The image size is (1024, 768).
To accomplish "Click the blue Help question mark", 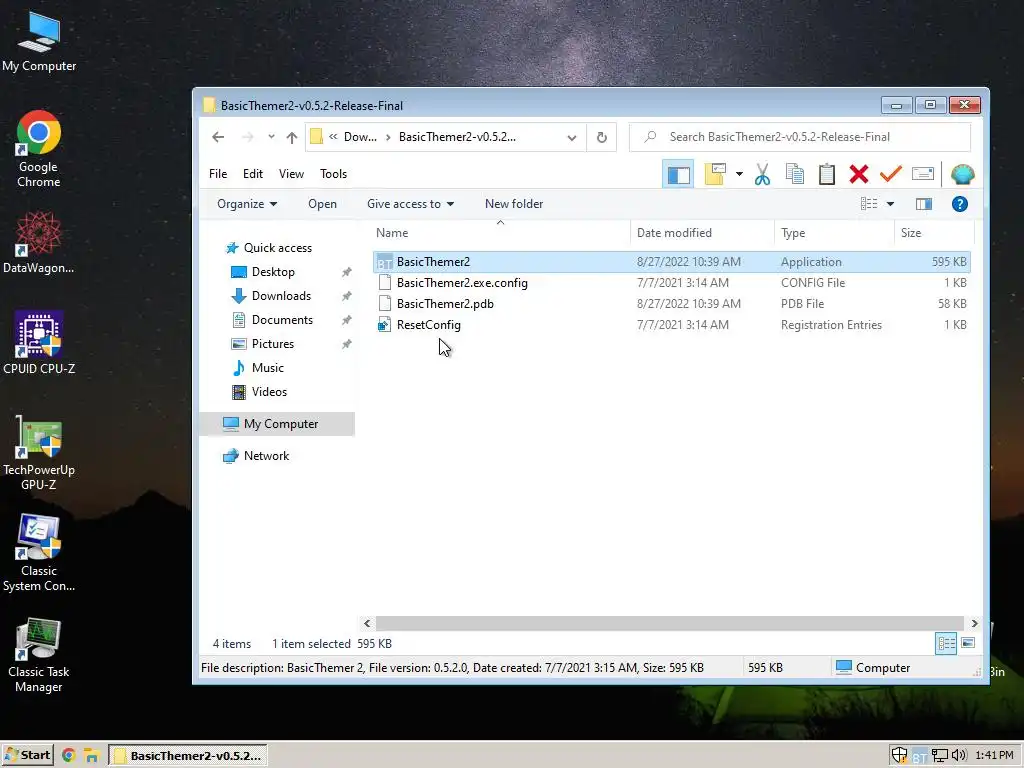I will [959, 204].
